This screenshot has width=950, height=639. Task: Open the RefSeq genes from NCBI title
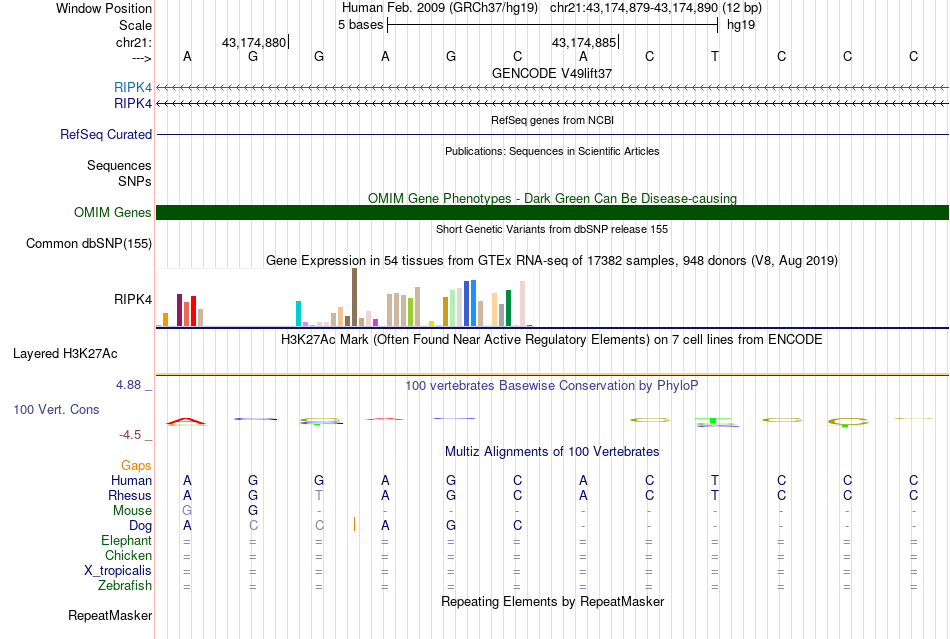pyautogui.click(x=552, y=120)
